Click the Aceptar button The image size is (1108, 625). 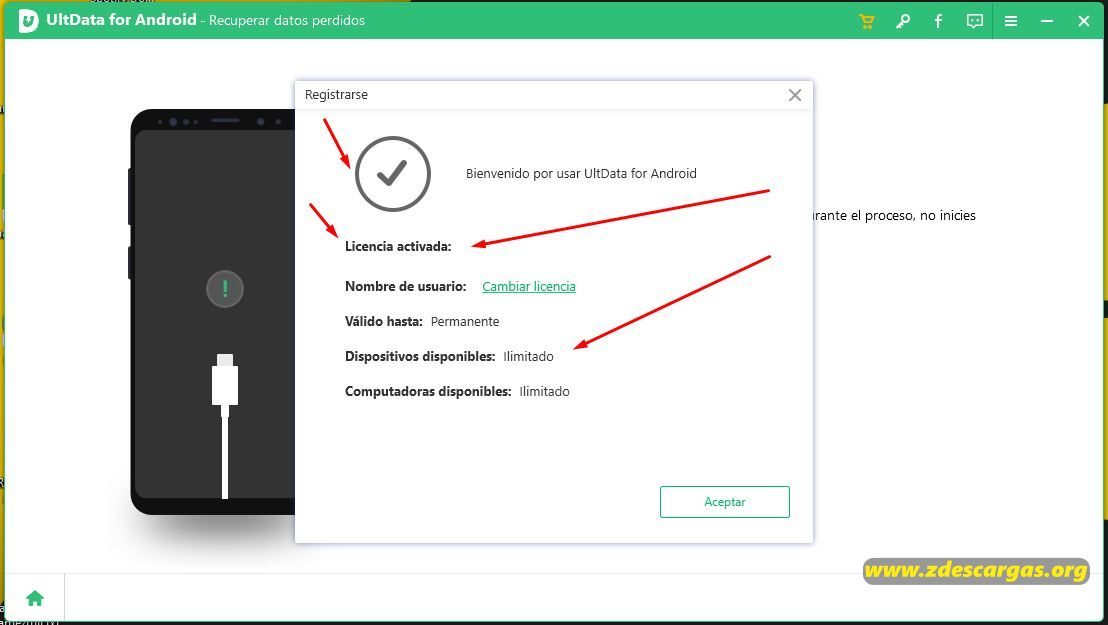[724, 502]
